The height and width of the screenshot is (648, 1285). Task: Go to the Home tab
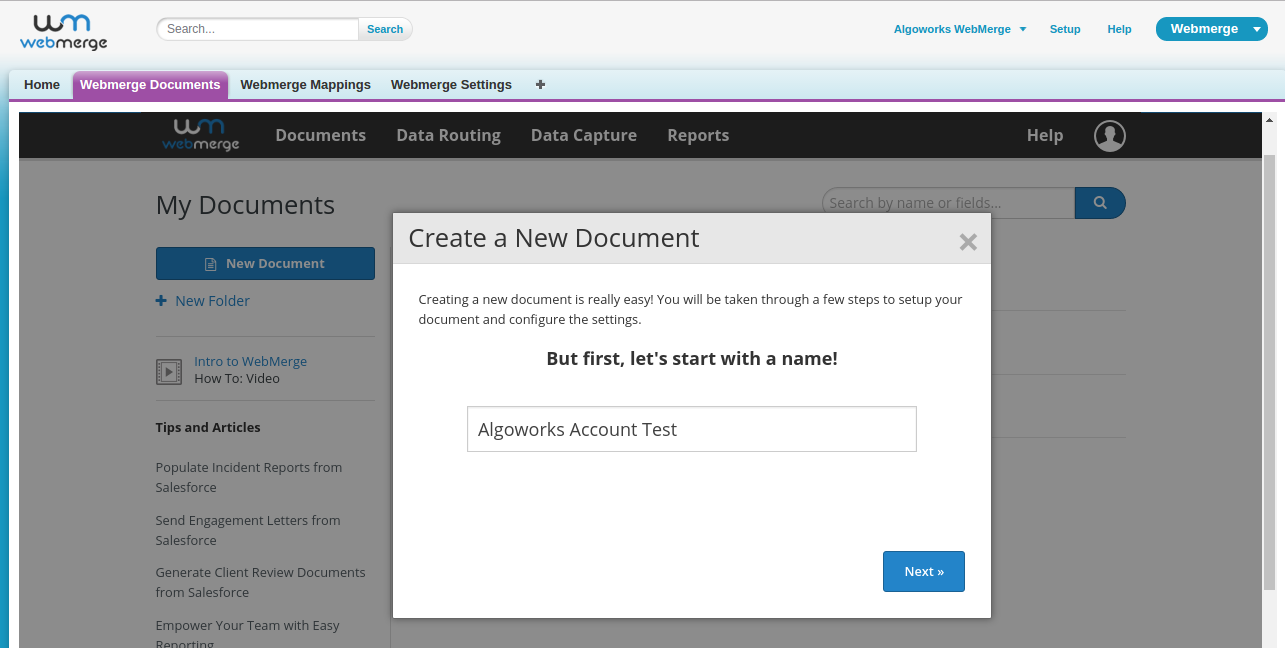pos(42,85)
